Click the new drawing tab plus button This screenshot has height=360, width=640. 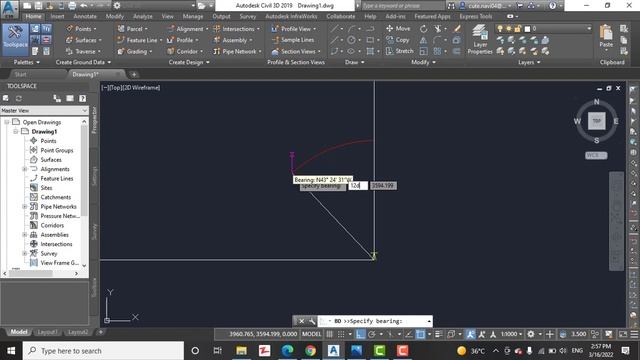(134, 74)
